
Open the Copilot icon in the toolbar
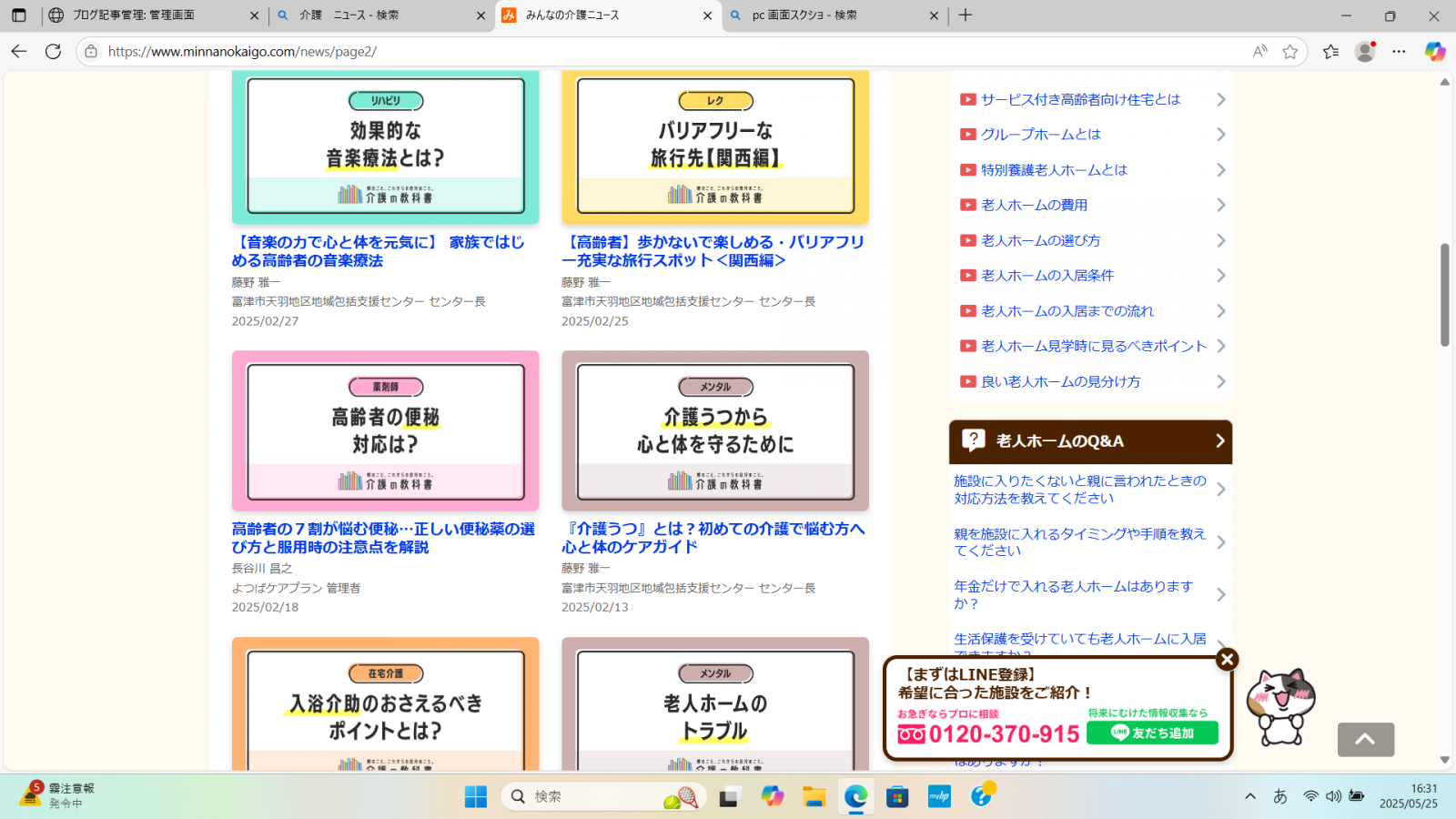(x=1434, y=52)
